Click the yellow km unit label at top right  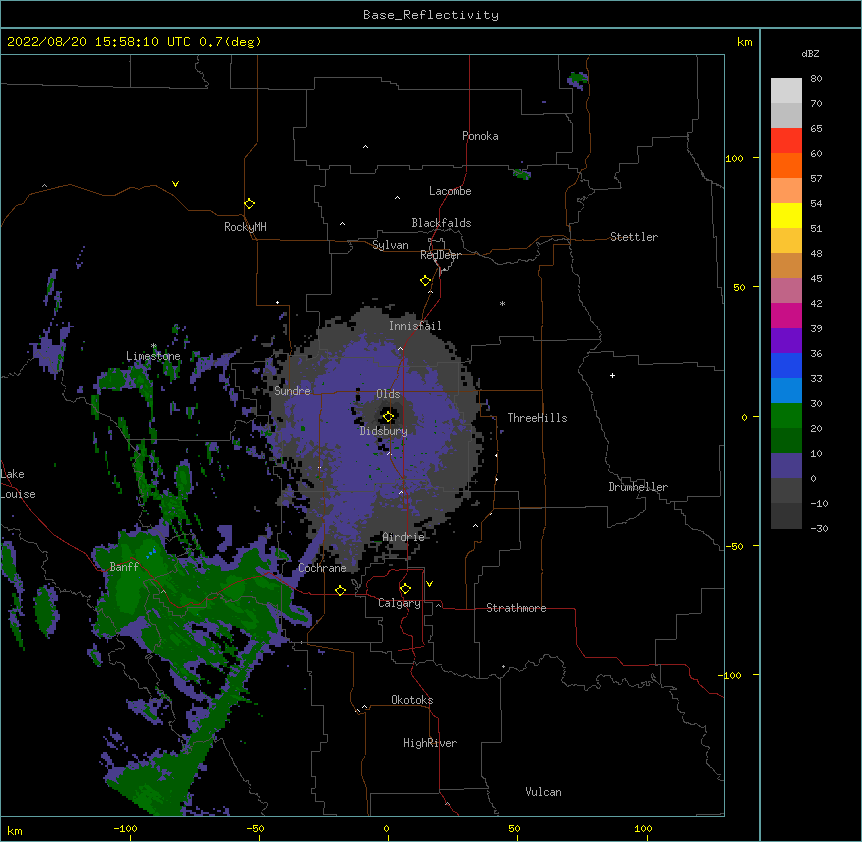coord(745,42)
